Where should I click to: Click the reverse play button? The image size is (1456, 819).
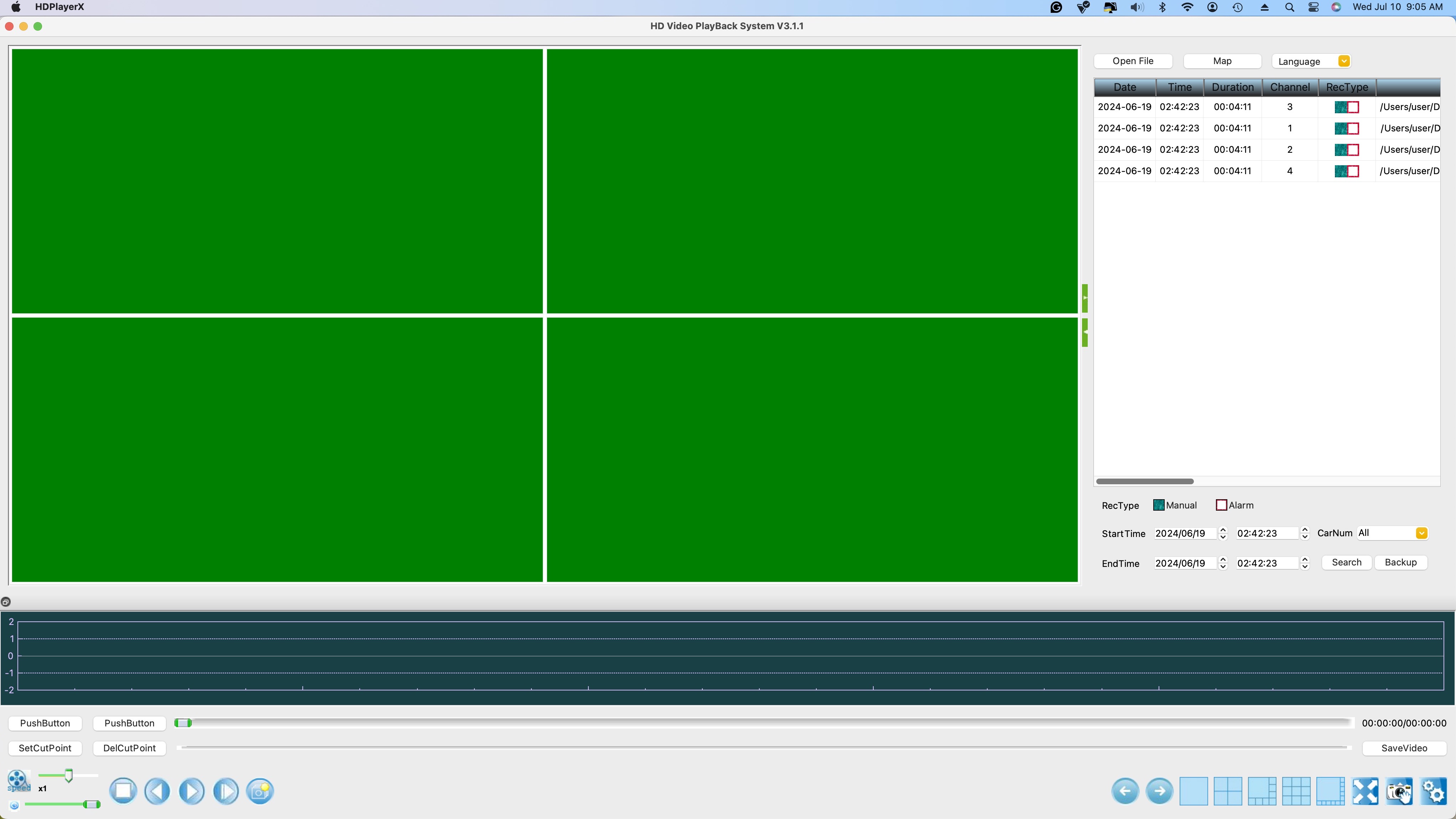point(157,791)
